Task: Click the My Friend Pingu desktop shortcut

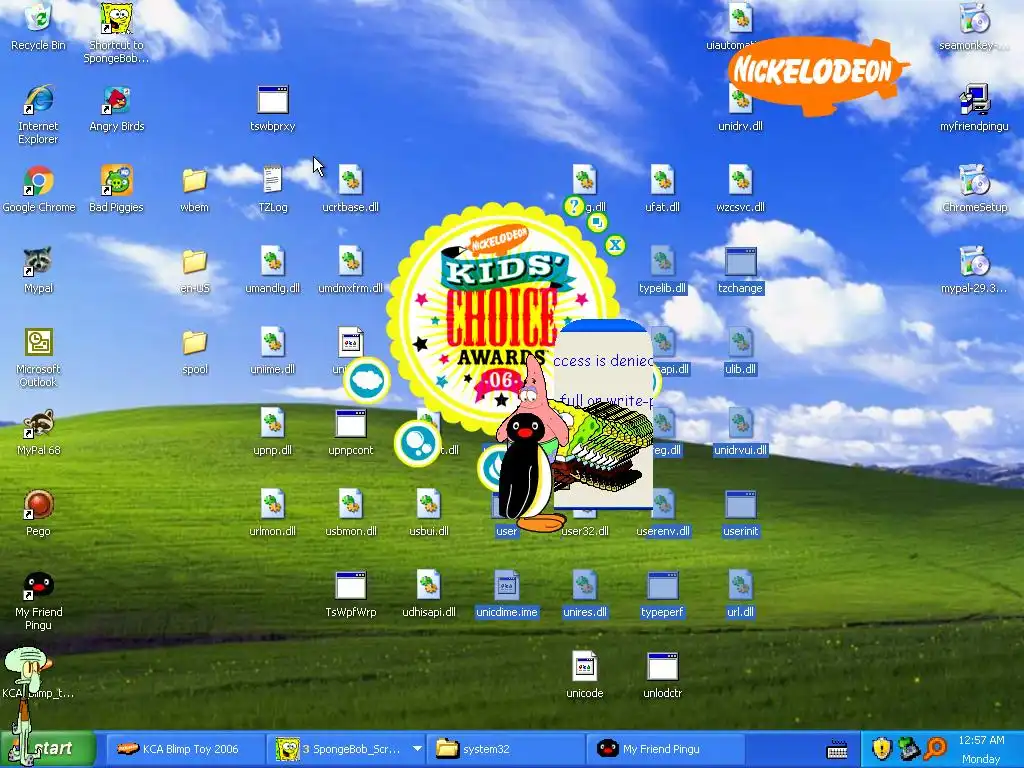Action: coord(38,601)
